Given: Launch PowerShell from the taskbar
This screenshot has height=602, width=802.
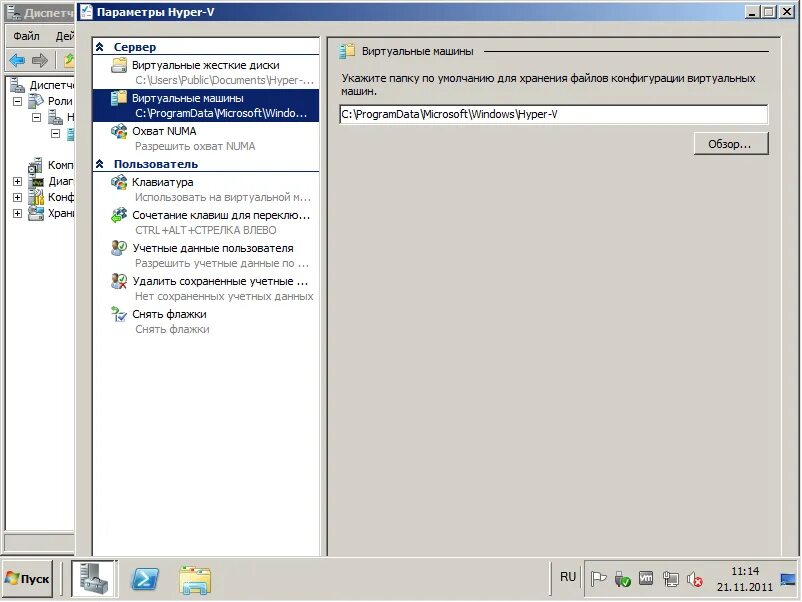Looking at the screenshot, I should (x=145, y=579).
